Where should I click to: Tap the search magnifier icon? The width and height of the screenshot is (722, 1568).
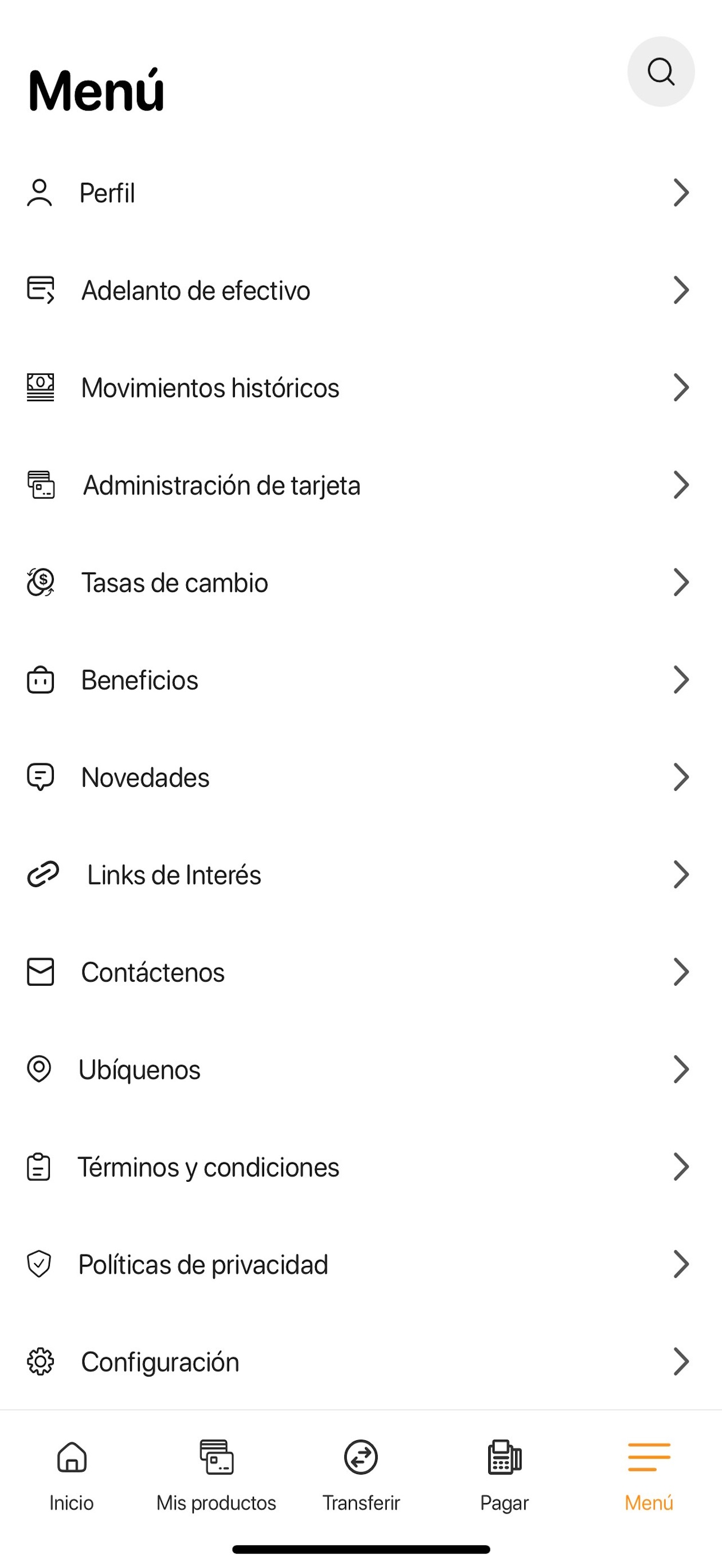(x=661, y=72)
